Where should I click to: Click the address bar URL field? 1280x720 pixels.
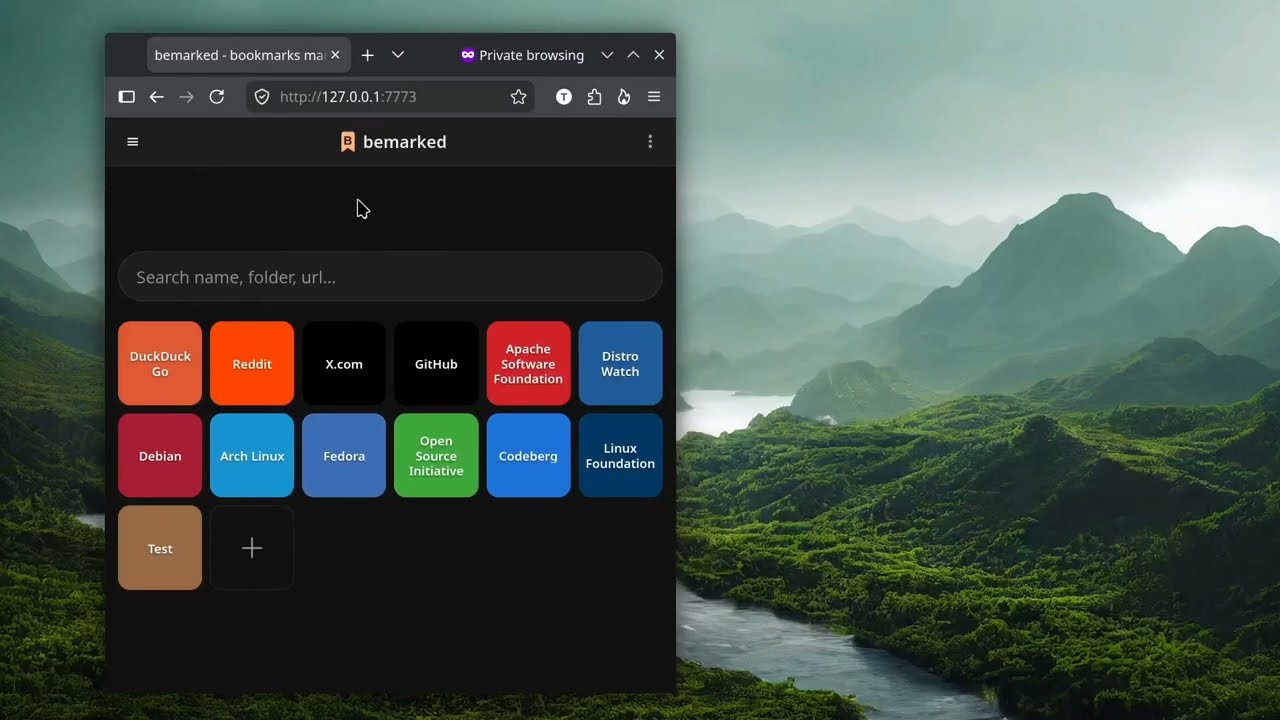[x=390, y=97]
